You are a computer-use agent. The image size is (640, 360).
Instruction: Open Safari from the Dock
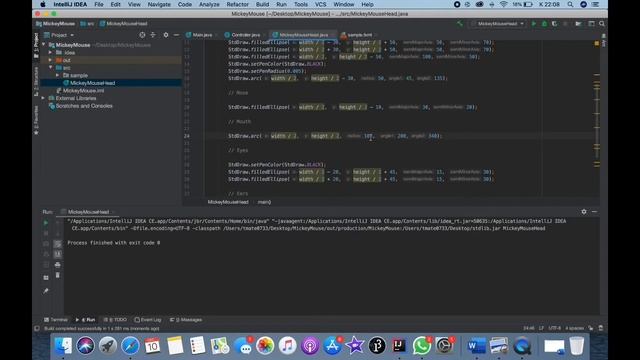tap(130, 346)
